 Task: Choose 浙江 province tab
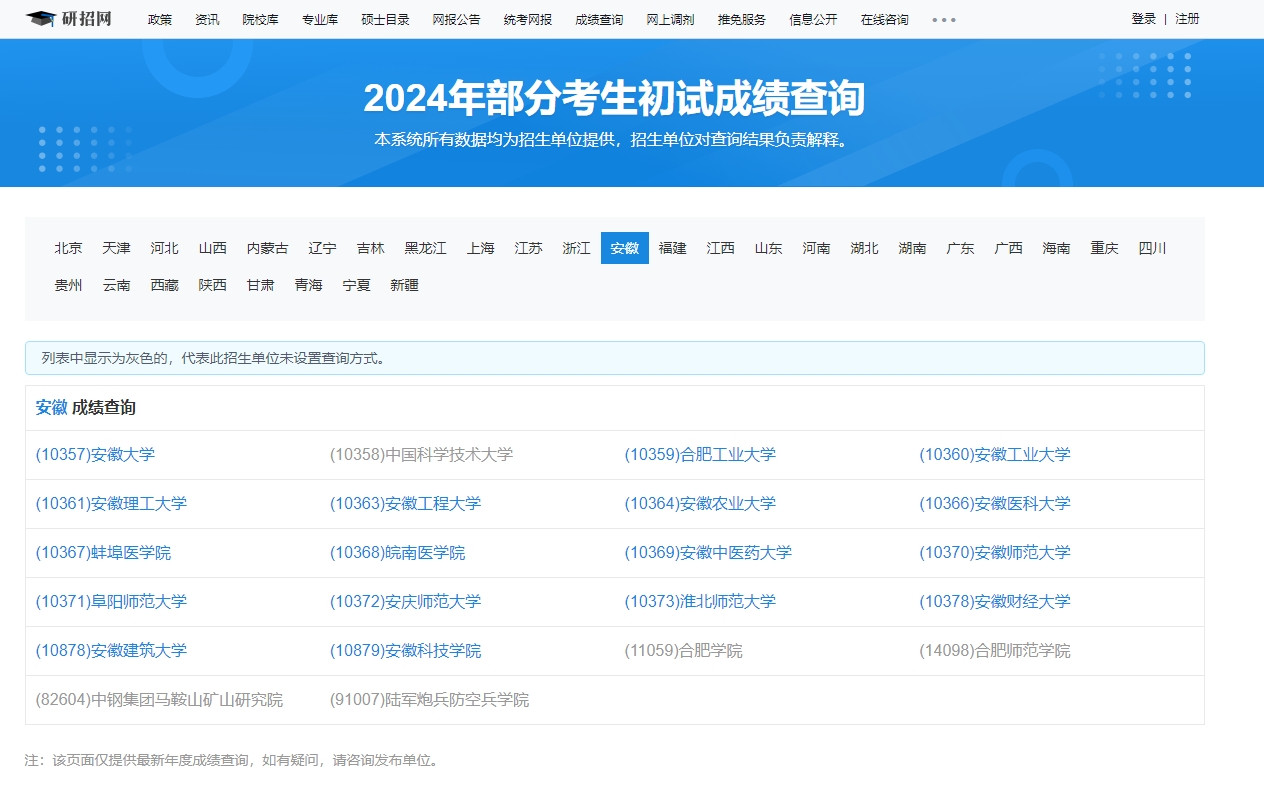577,248
